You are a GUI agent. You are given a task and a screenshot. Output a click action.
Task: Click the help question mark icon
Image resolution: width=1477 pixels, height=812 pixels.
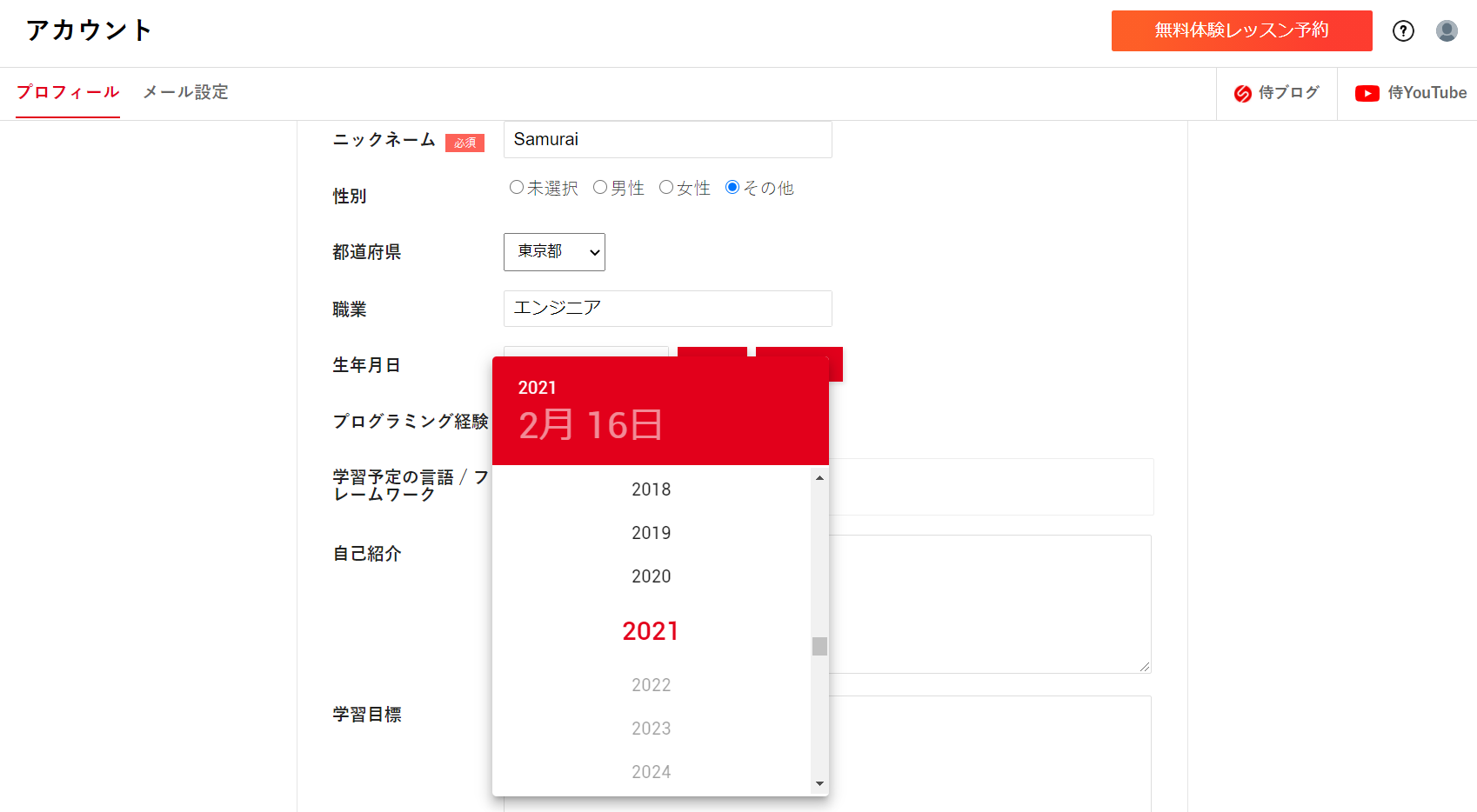tap(1403, 31)
